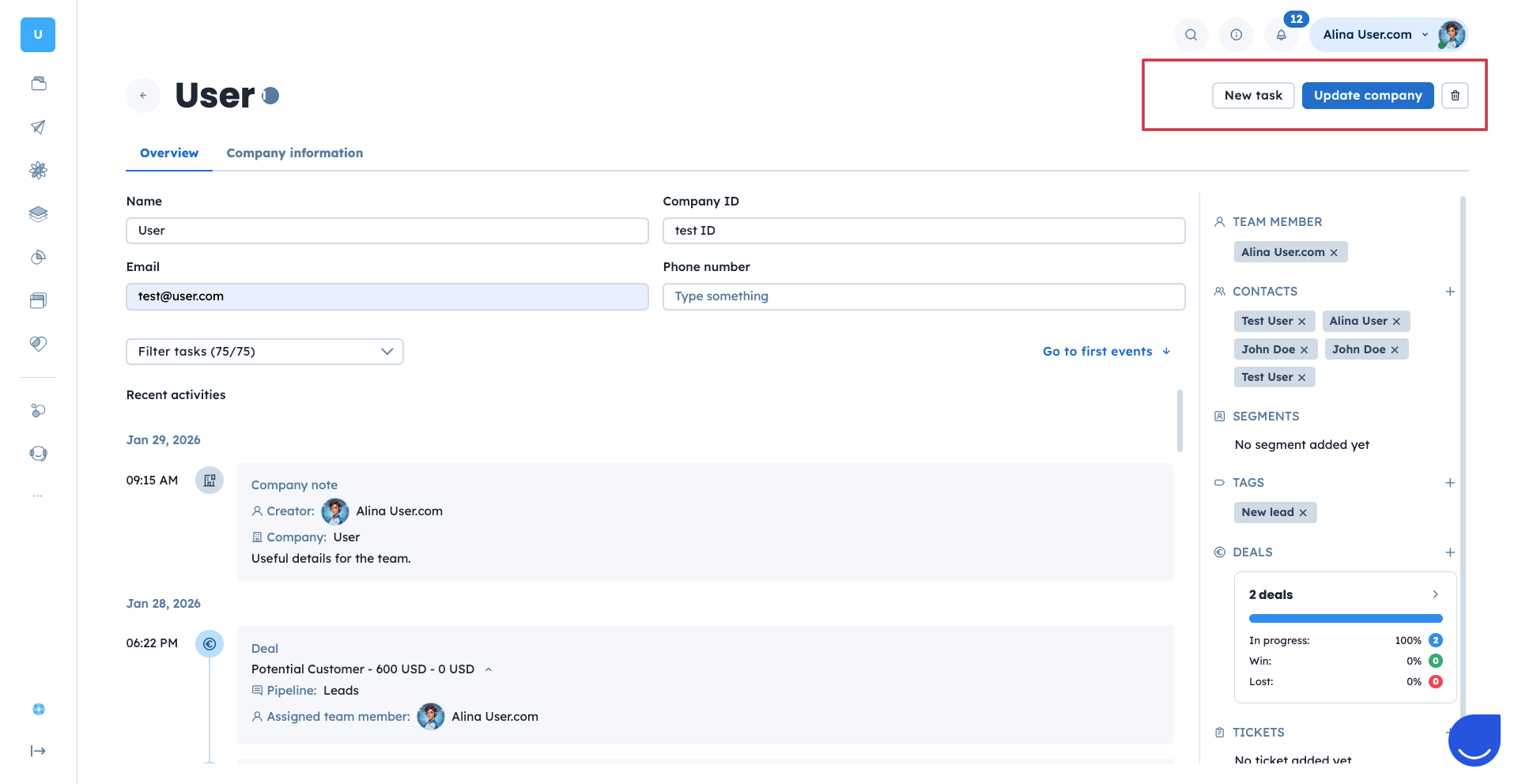Switch to the Company information tab

[295, 153]
